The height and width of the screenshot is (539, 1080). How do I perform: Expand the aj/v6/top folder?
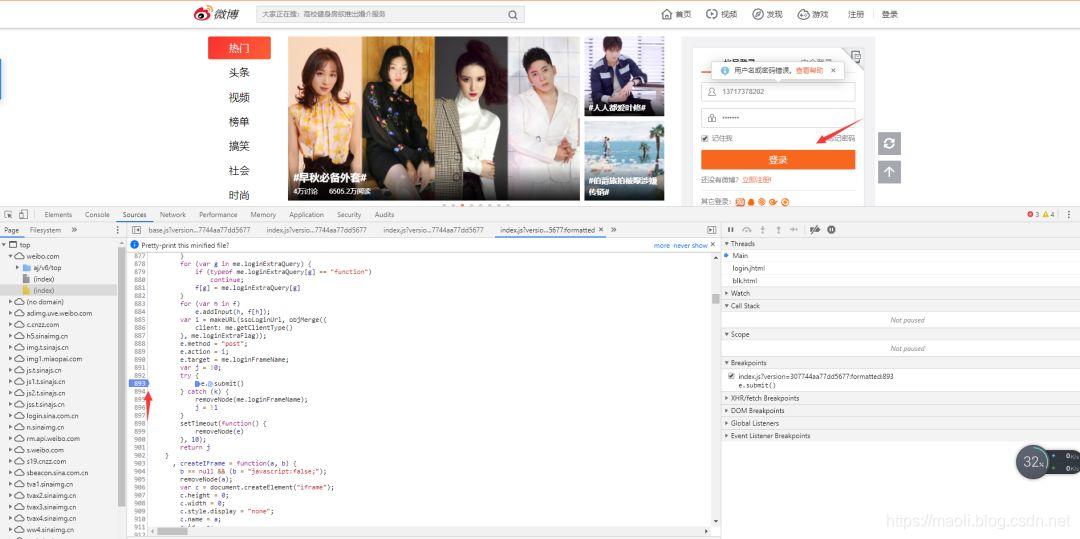(x=18, y=267)
